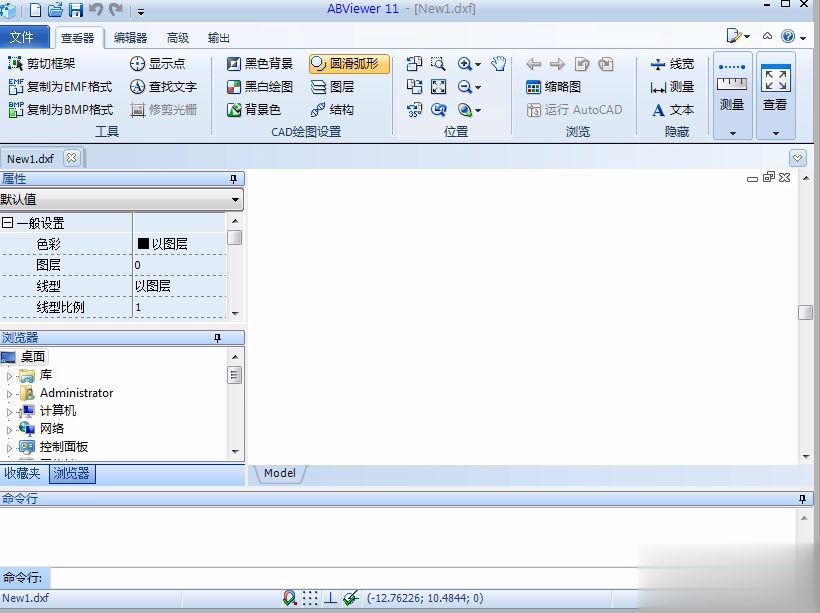Click the save icon in quick access toolbar
The width and height of the screenshot is (820, 613).
pyautogui.click(x=76, y=10)
